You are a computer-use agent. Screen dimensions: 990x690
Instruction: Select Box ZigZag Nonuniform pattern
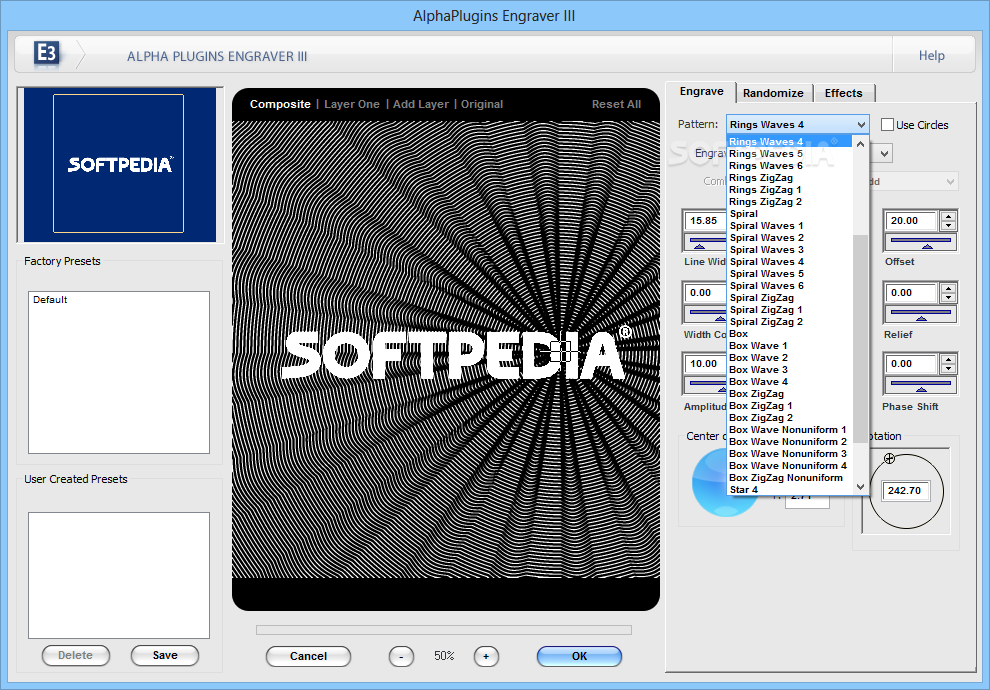point(790,477)
